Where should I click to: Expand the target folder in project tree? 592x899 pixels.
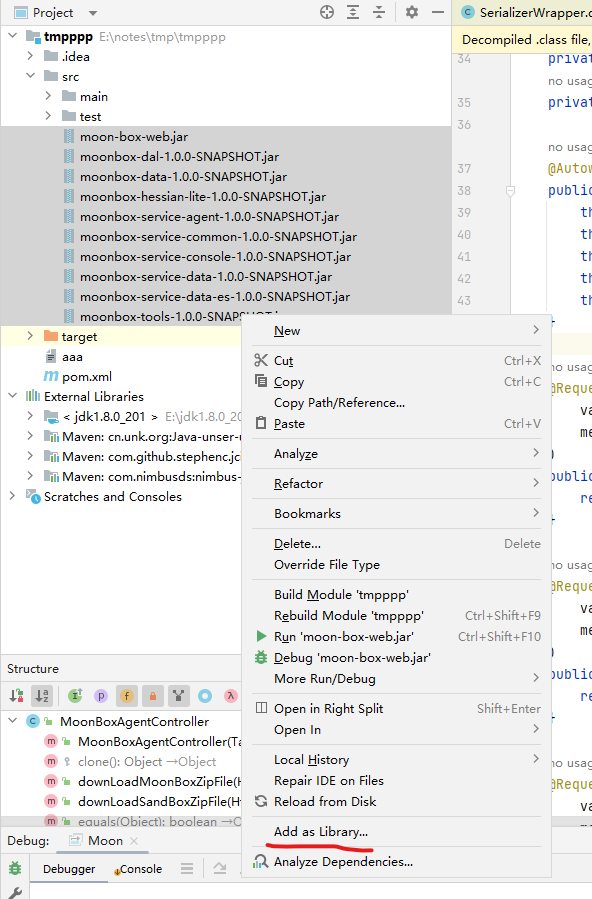(30, 336)
